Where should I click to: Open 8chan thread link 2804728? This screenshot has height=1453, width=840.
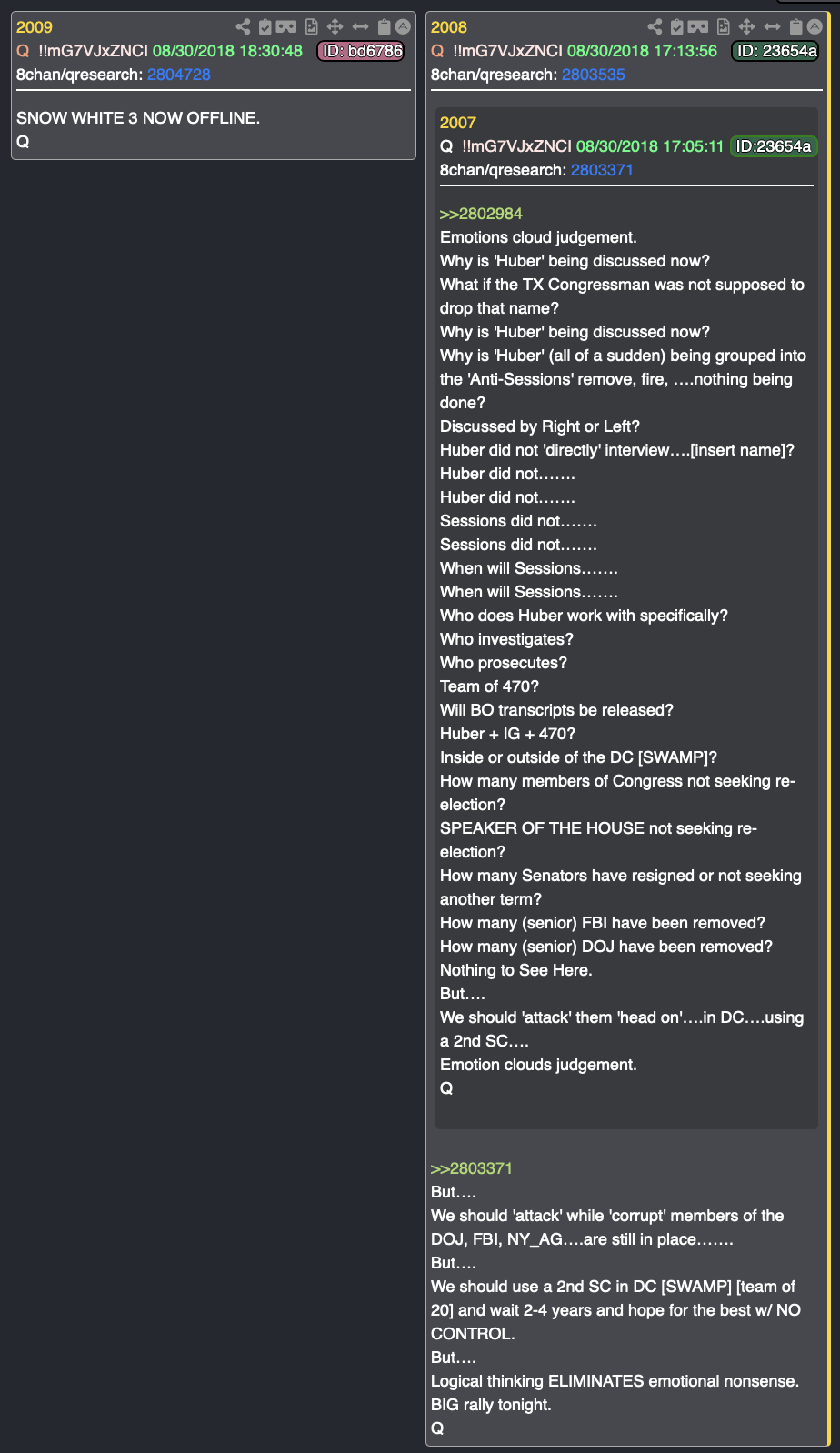tap(179, 75)
